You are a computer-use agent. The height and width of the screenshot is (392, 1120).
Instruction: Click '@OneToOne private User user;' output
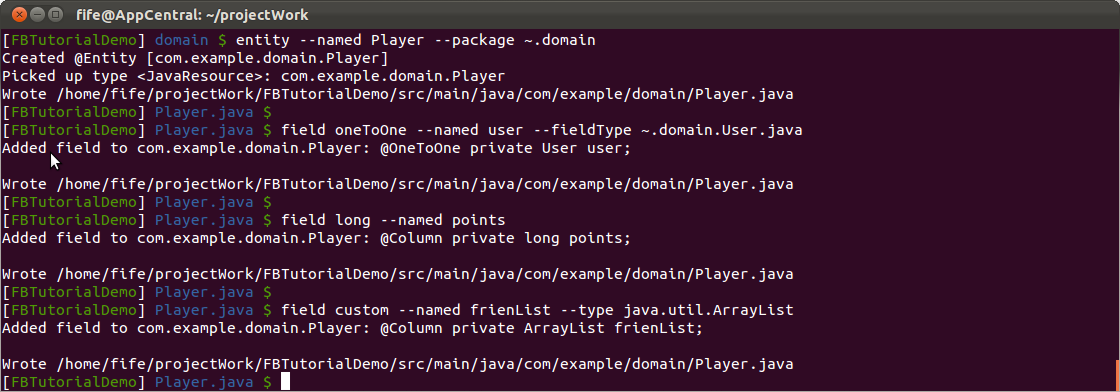tap(506, 149)
